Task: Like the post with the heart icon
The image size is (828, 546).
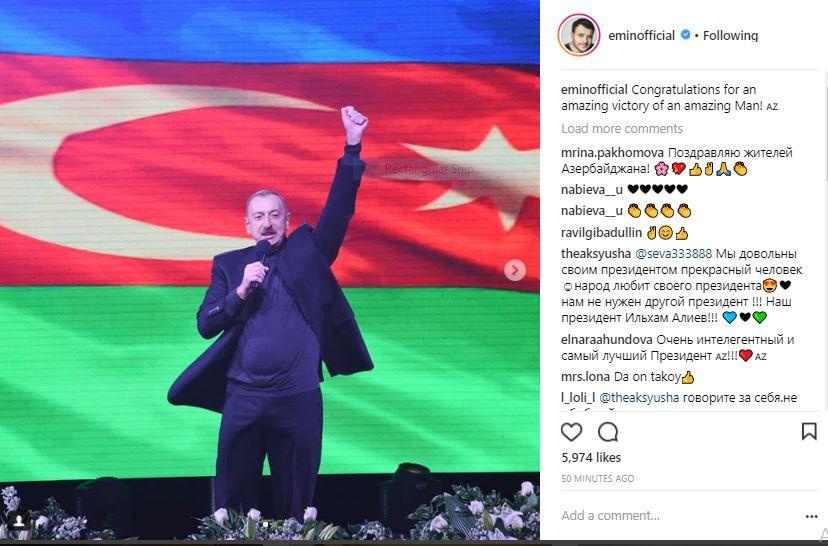Action: (571, 432)
